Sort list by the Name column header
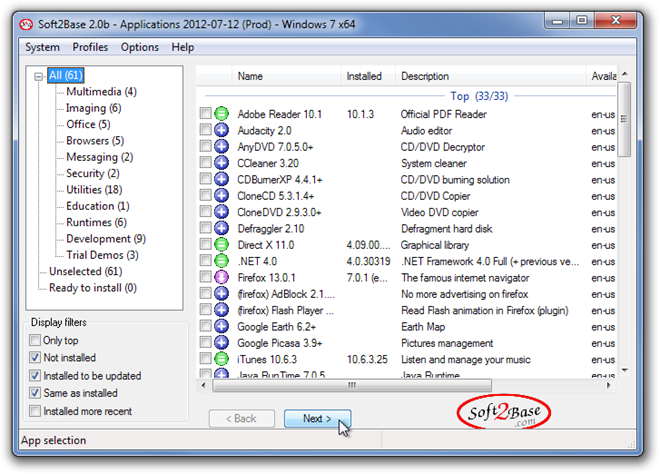The width and height of the screenshot is (660, 474). (286, 76)
